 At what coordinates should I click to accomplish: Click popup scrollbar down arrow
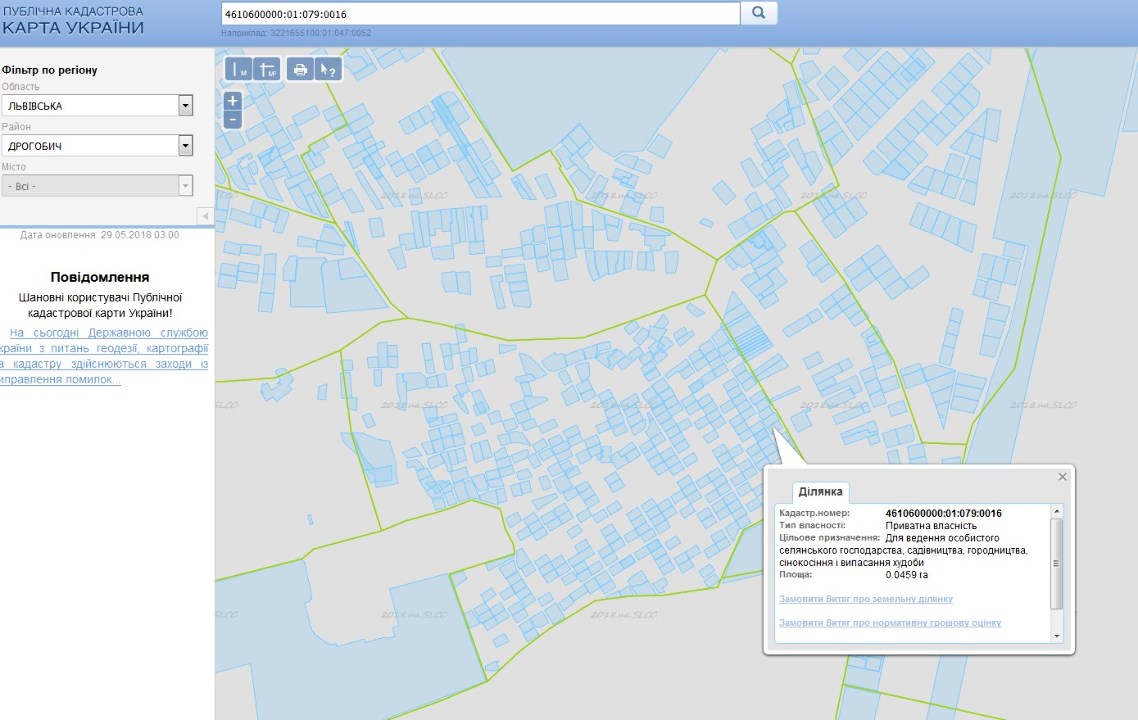1057,635
